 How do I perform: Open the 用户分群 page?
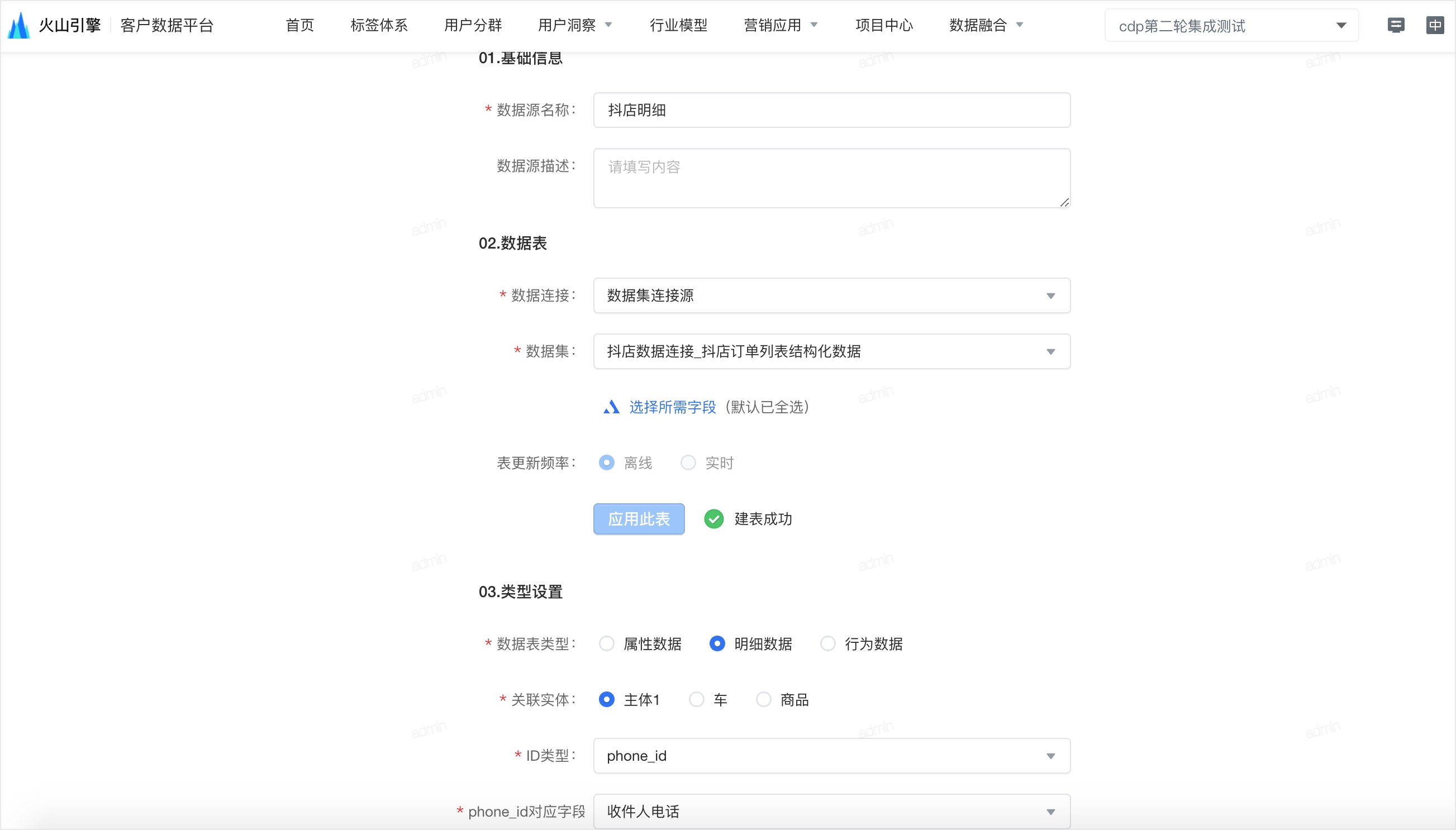473,25
